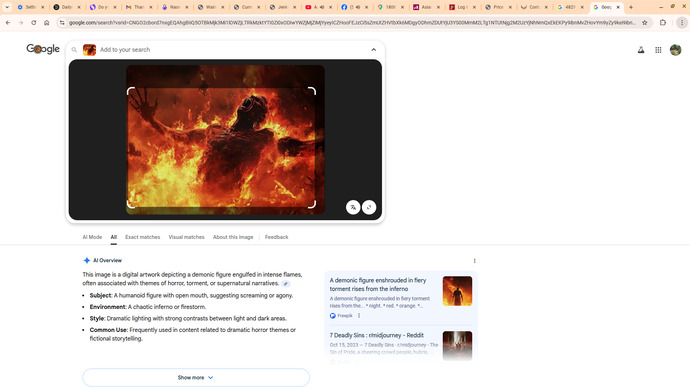690x388 pixels.
Task: Switch to the Exact matches tab
Action: (143, 237)
